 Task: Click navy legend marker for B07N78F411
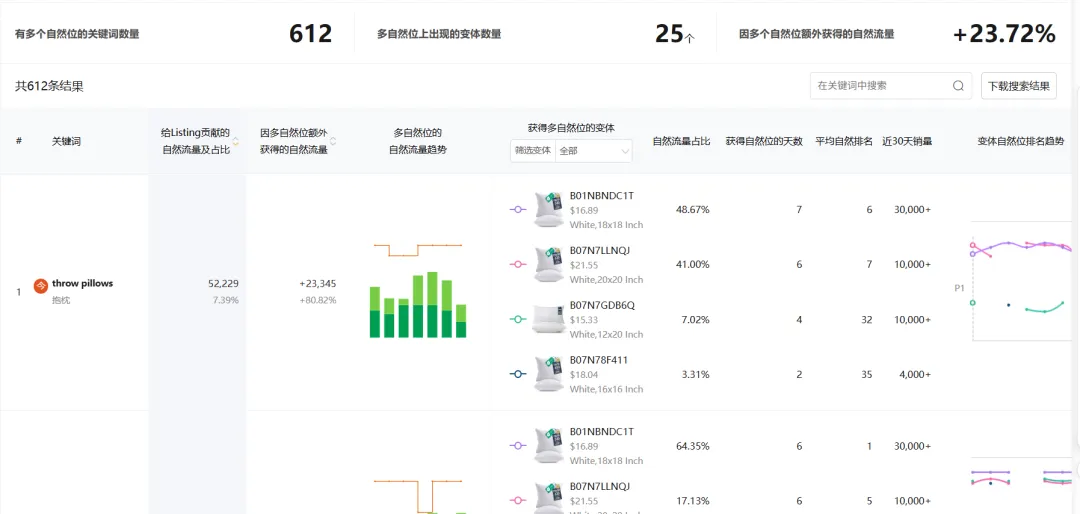[x=517, y=374]
